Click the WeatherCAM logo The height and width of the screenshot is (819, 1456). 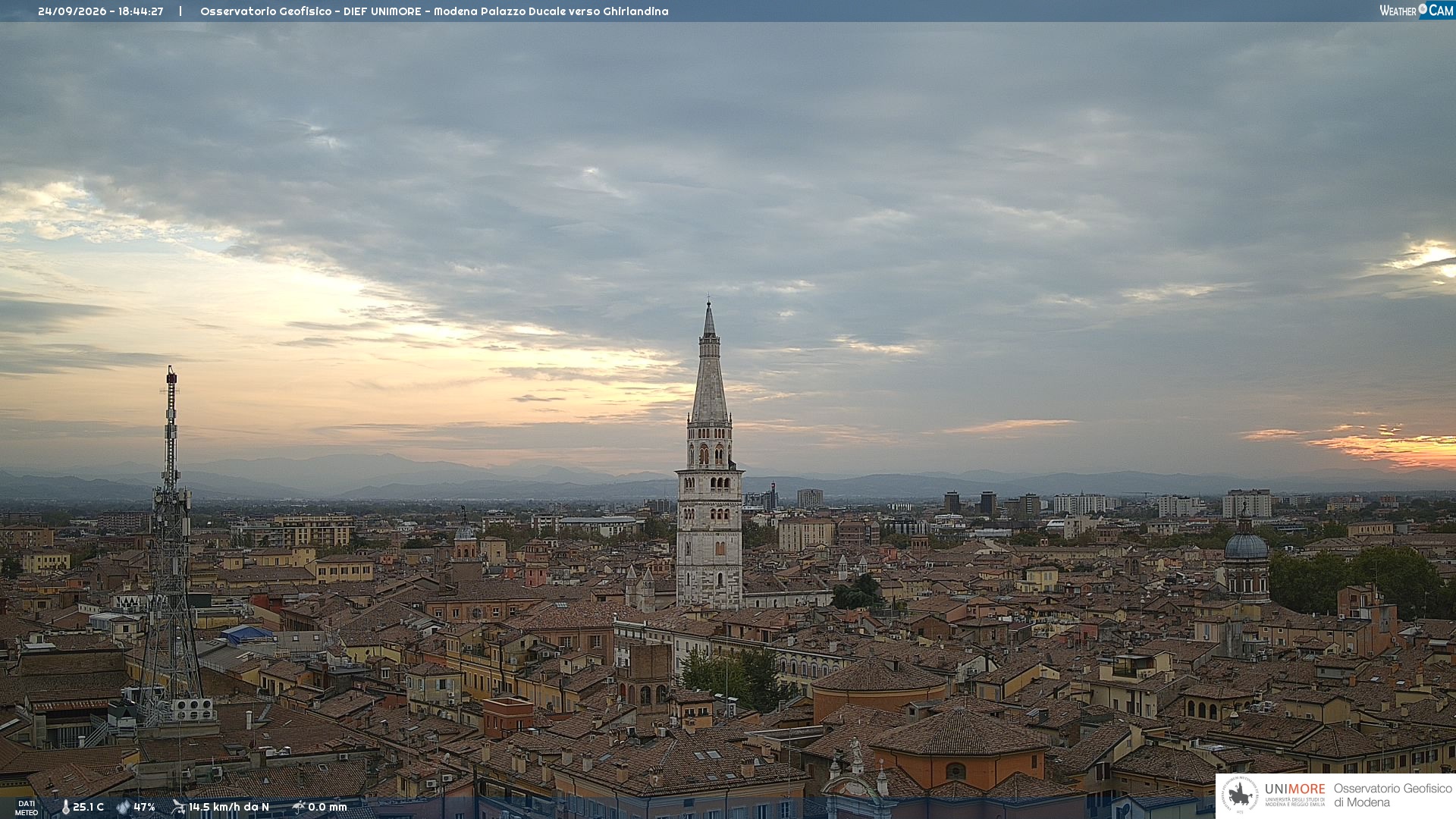[1417, 11]
